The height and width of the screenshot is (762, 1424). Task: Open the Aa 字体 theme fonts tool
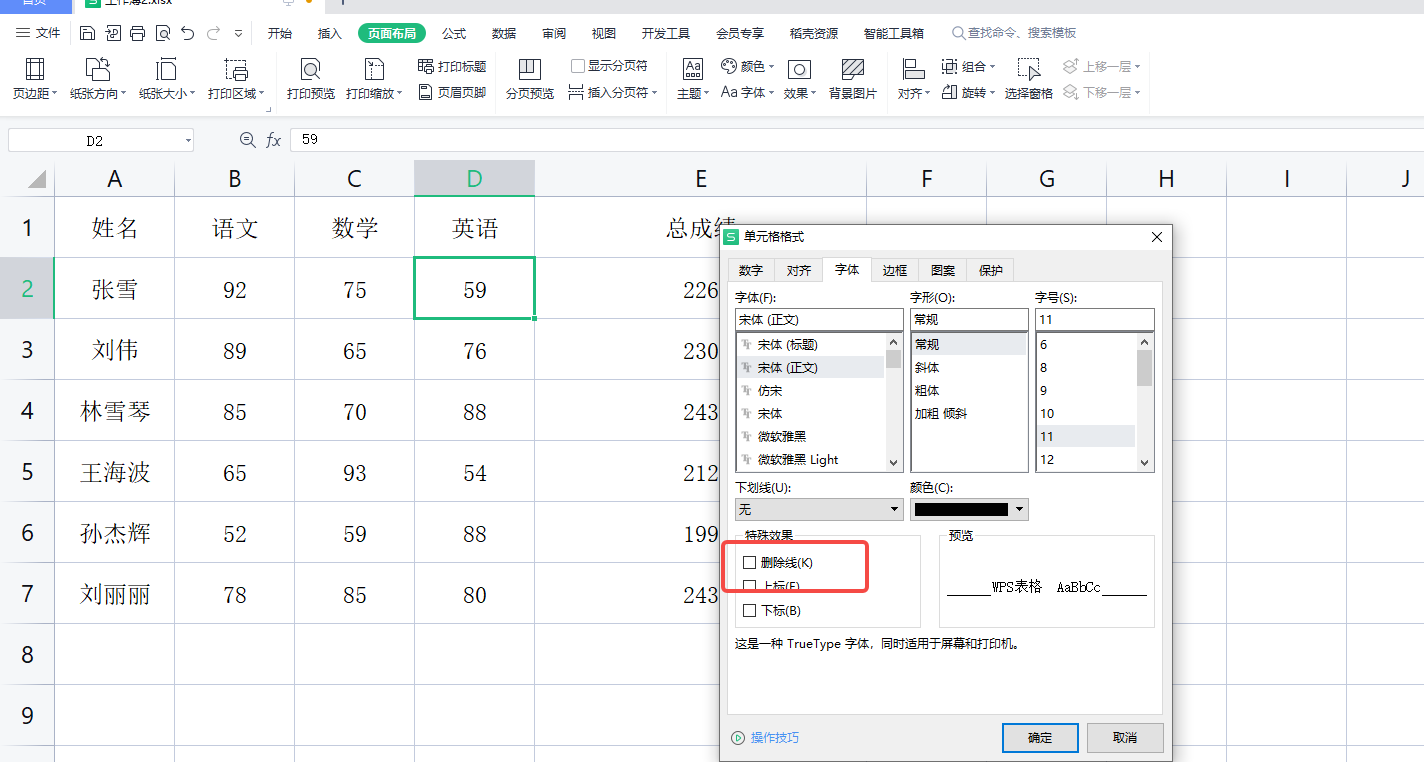747,92
